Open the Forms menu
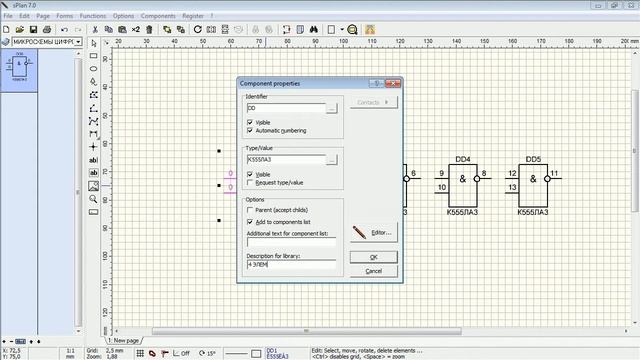Viewport: 640px width, 360px height. click(x=64, y=16)
